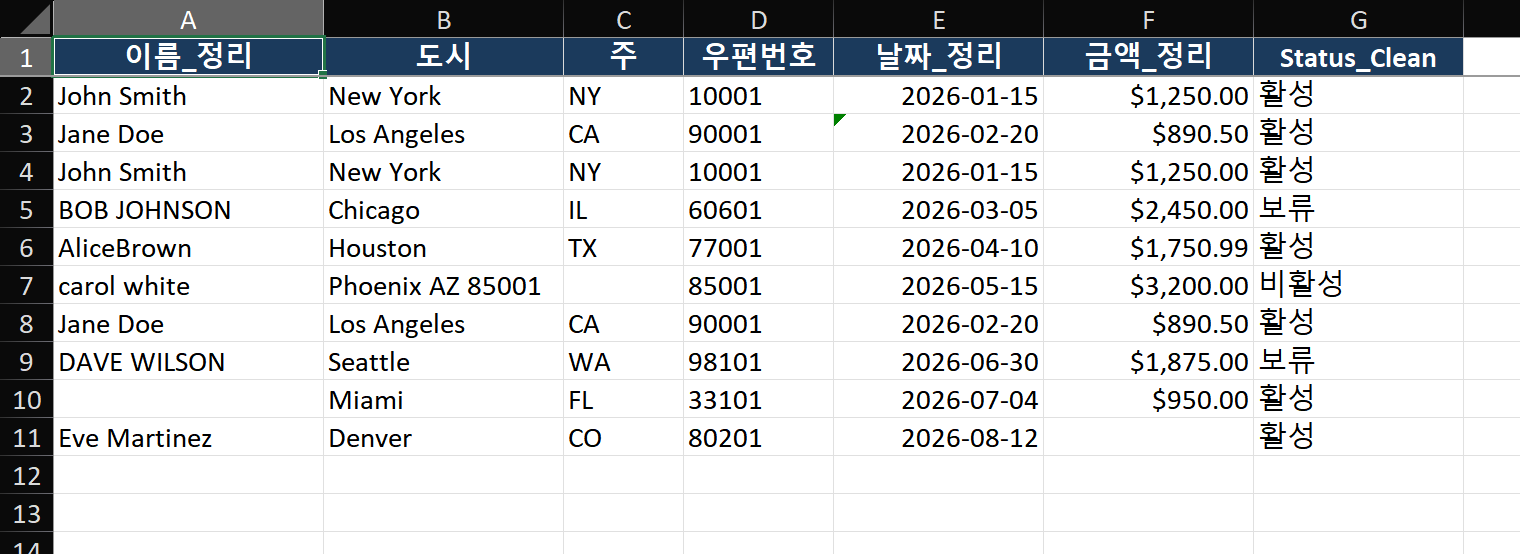This screenshot has width=1520, height=554.
Task: Select row 7 header
Action: (26, 285)
